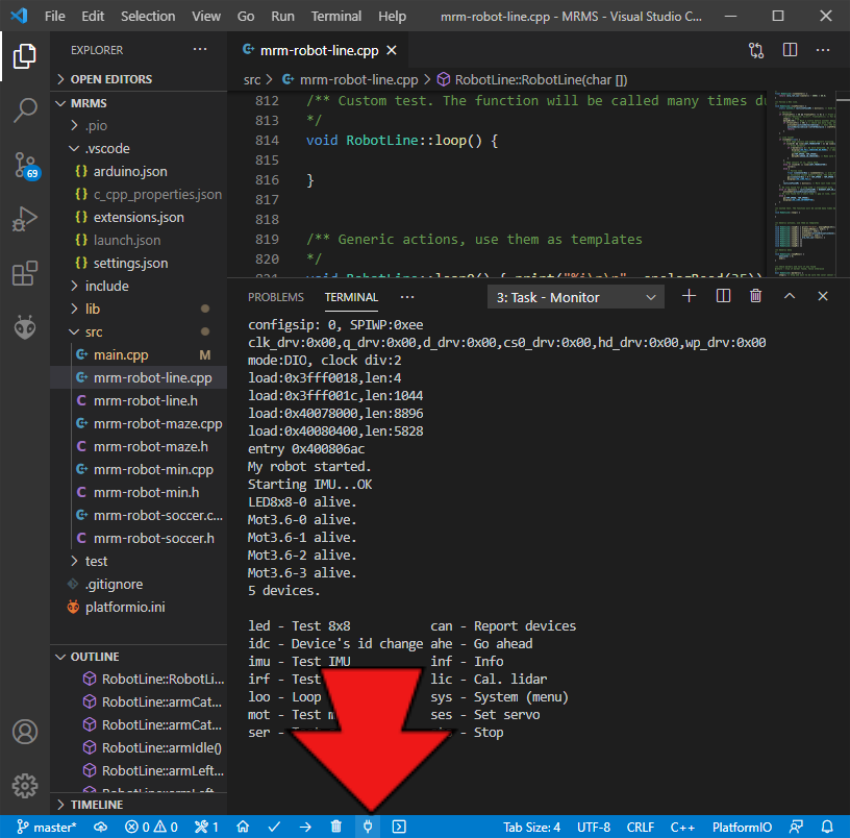Open the Extensions view
Viewport: 850px width, 838px height.
25,273
